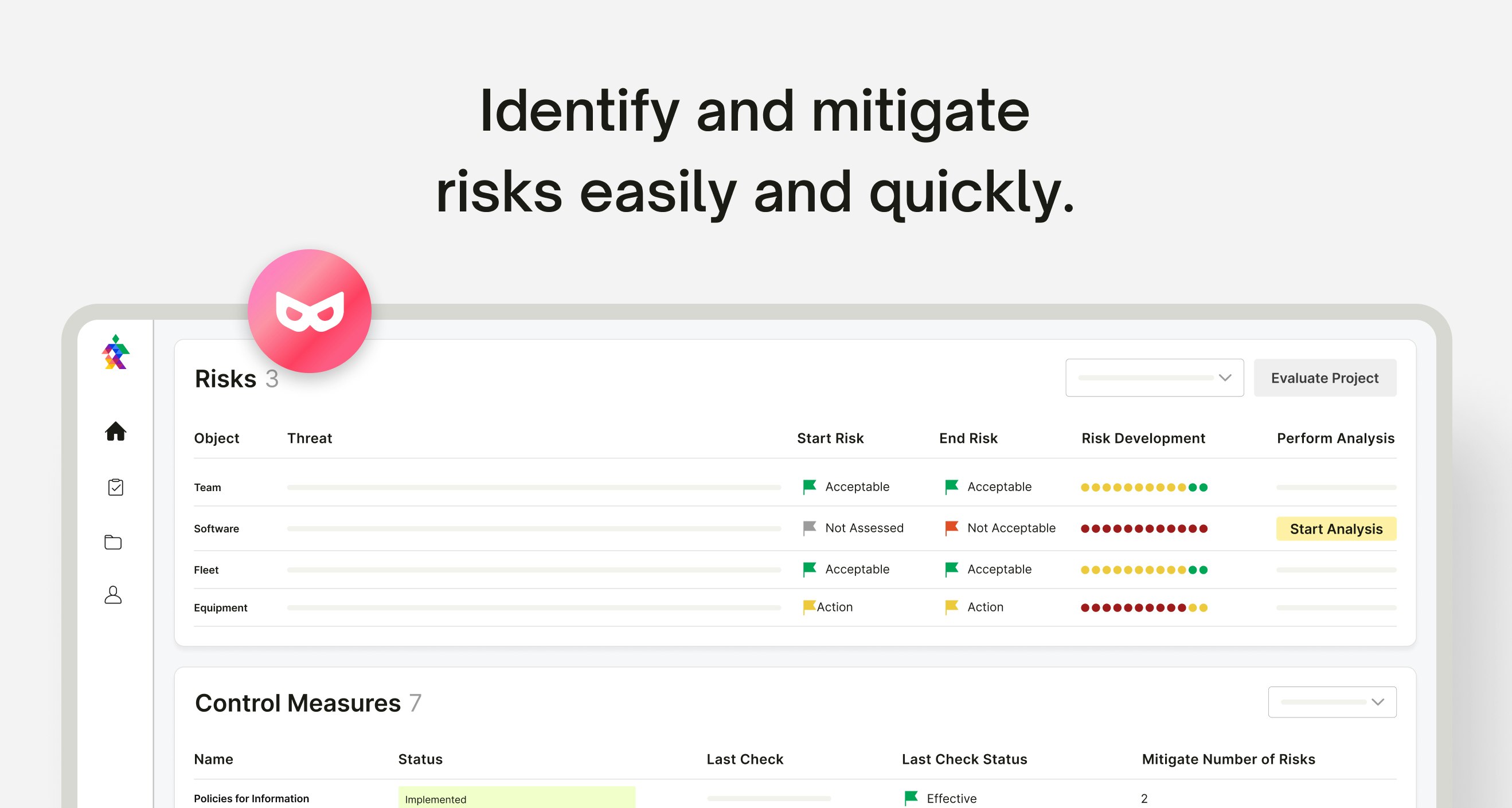Screen dimensions: 1512x808
Task: Open the Risks filter dropdown
Action: point(1154,377)
